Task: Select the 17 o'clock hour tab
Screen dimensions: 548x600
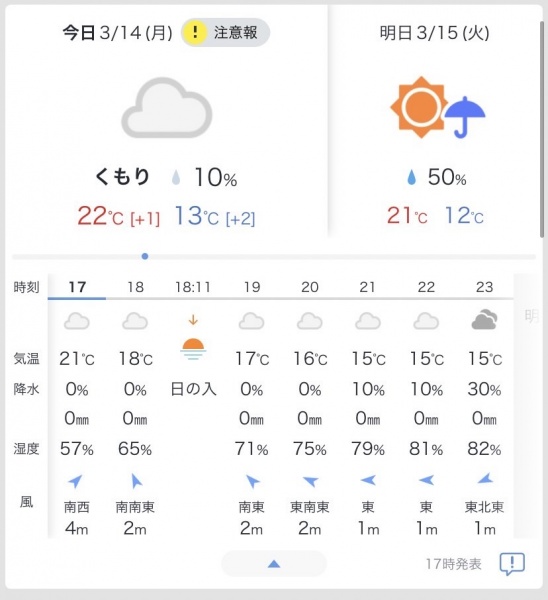Action: pyautogui.click(x=77, y=287)
